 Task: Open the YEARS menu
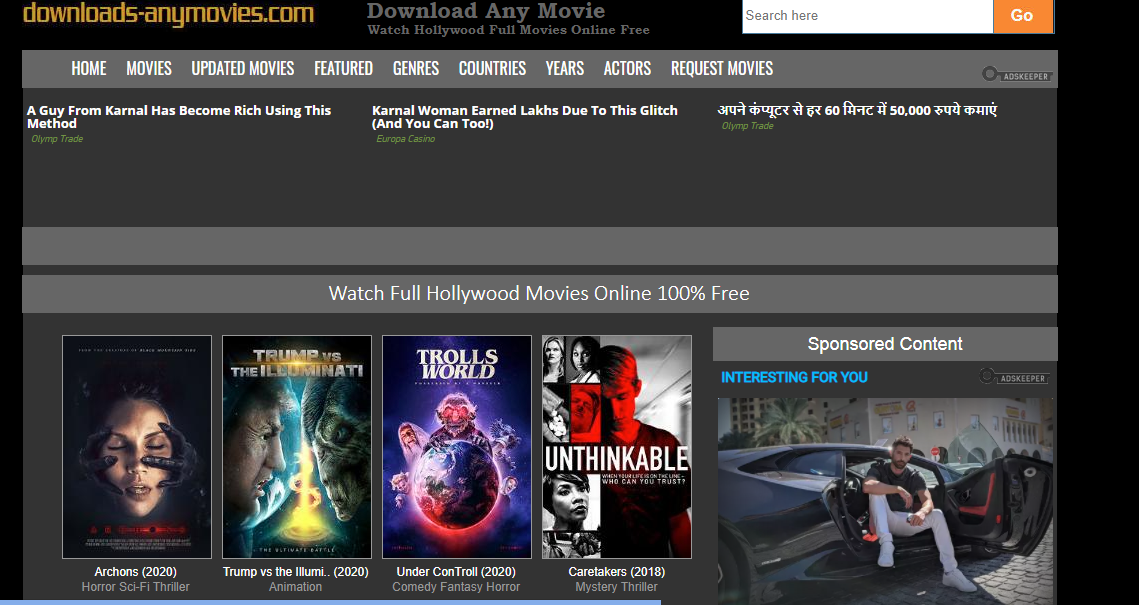[564, 68]
